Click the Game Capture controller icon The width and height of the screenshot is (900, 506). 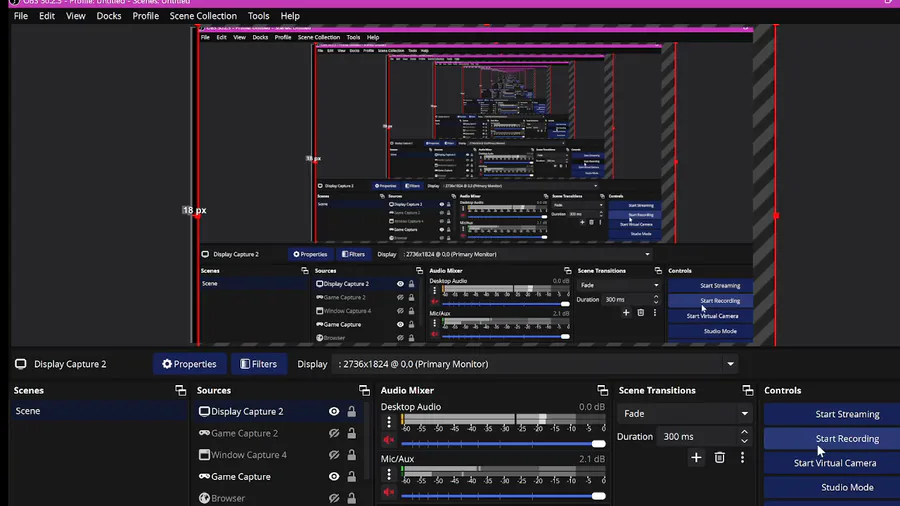pyautogui.click(x=204, y=476)
